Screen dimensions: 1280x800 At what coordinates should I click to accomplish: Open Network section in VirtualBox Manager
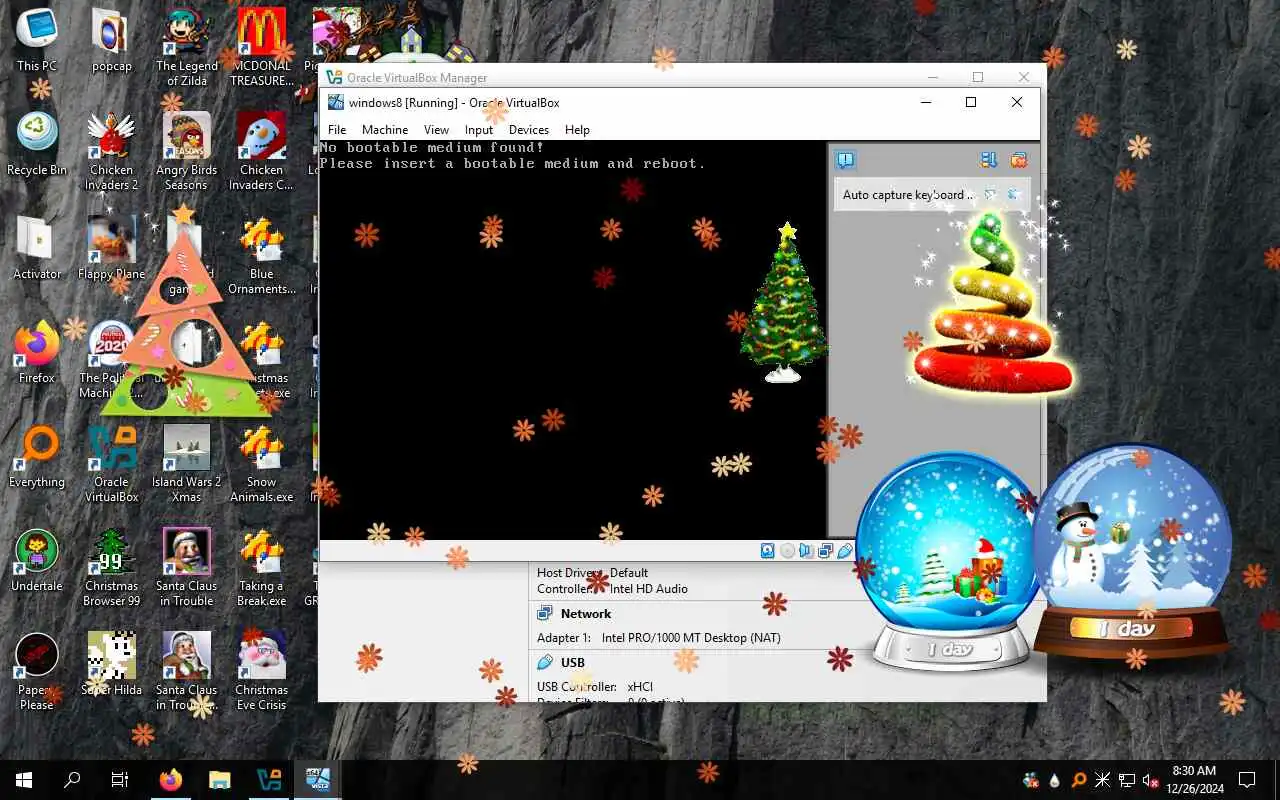coord(586,614)
